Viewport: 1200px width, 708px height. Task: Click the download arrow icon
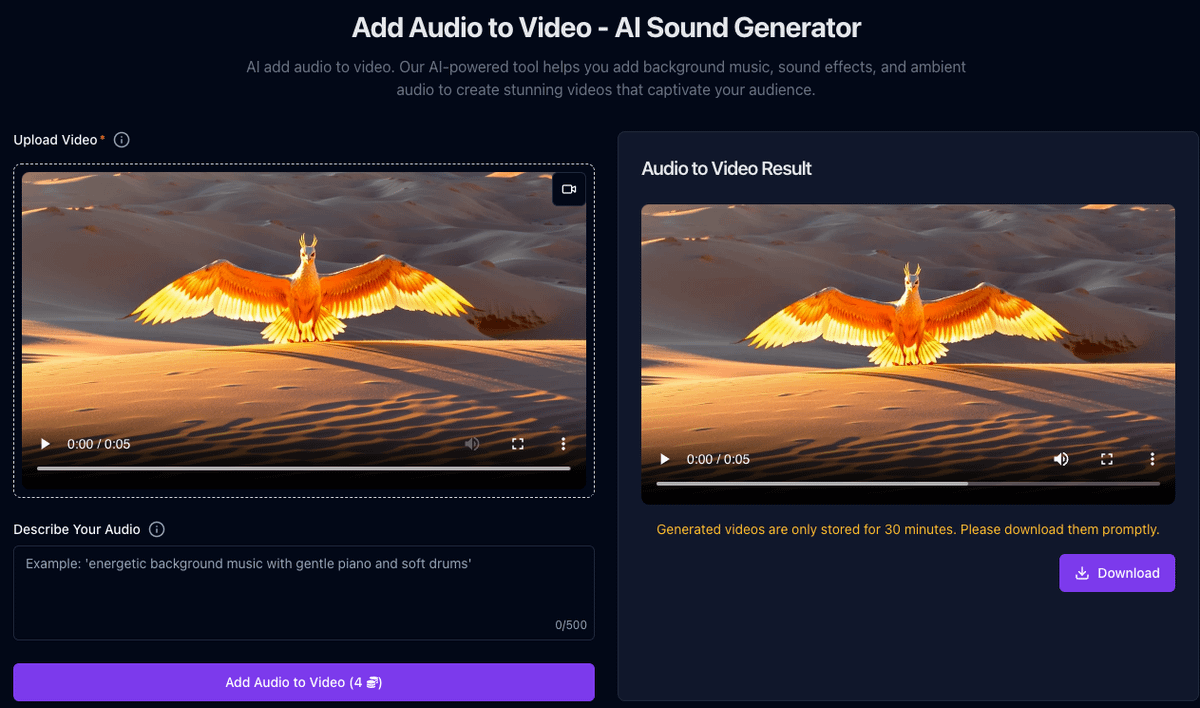(x=1082, y=573)
